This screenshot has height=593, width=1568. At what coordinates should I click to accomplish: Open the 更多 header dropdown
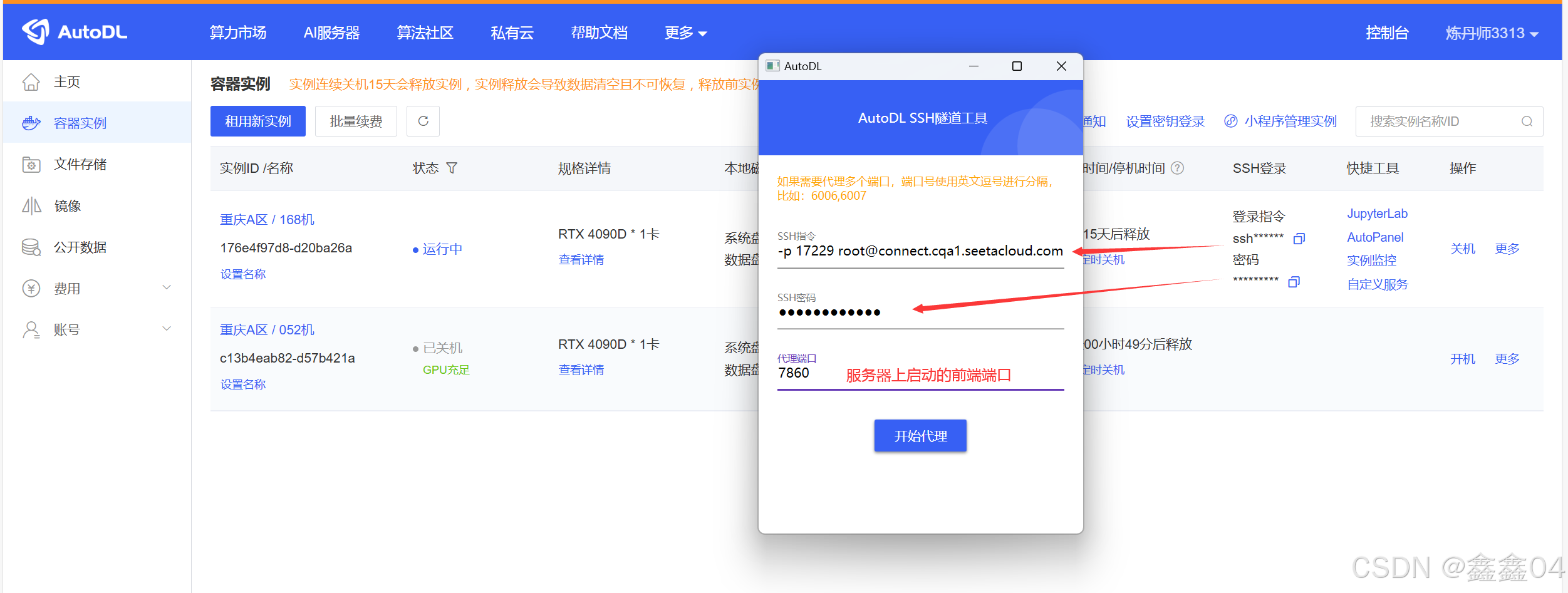[x=685, y=33]
